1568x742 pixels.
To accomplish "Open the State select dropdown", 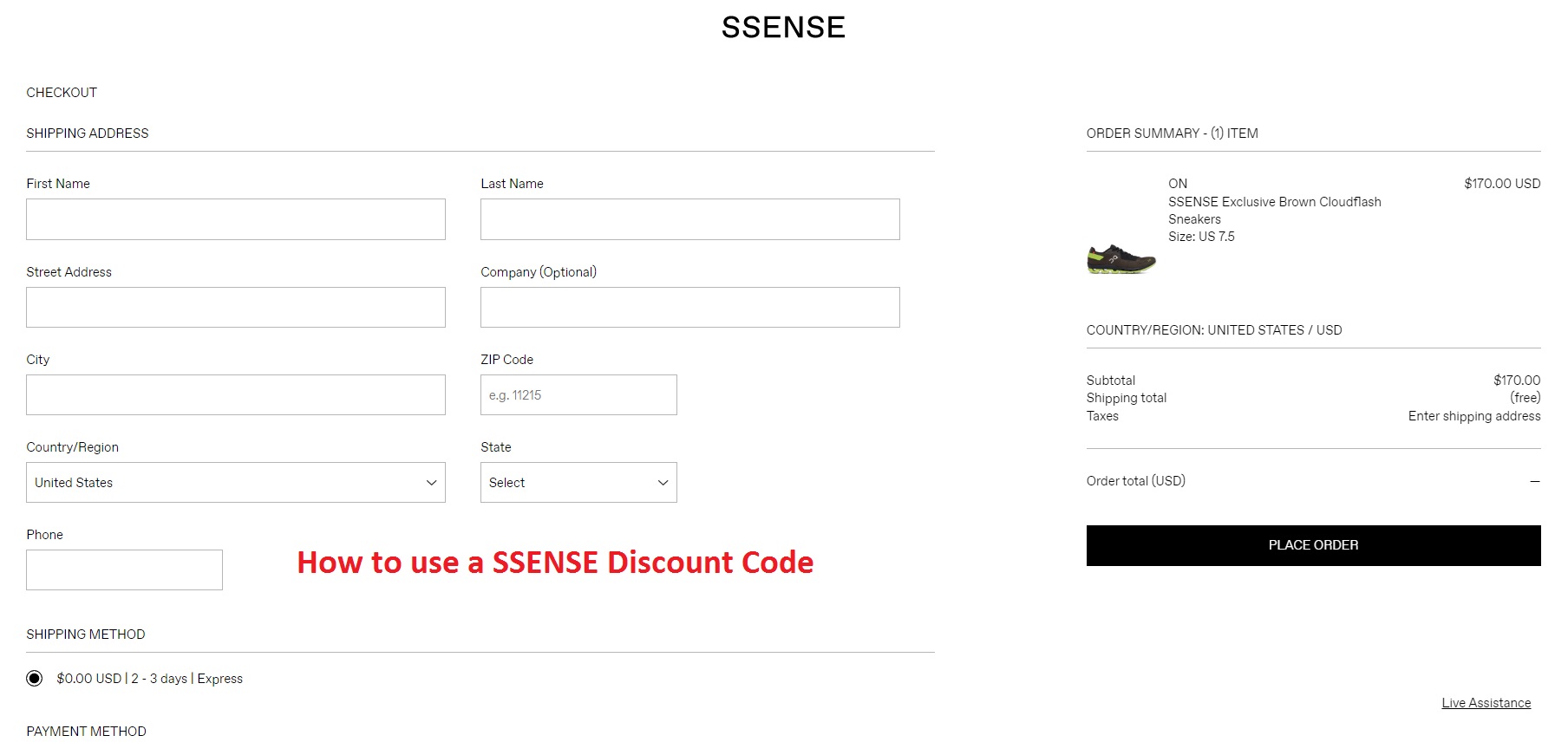I will point(578,483).
